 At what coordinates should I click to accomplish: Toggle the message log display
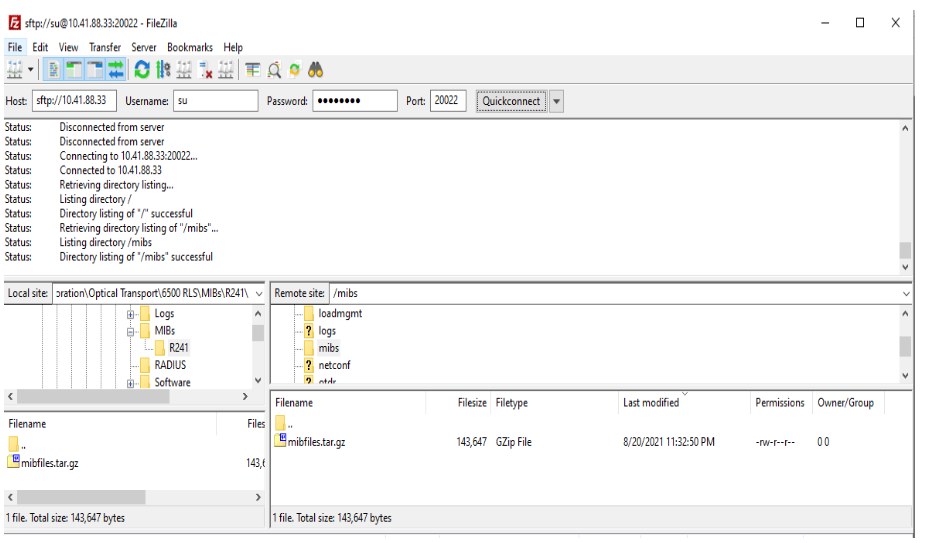(x=53, y=70)
